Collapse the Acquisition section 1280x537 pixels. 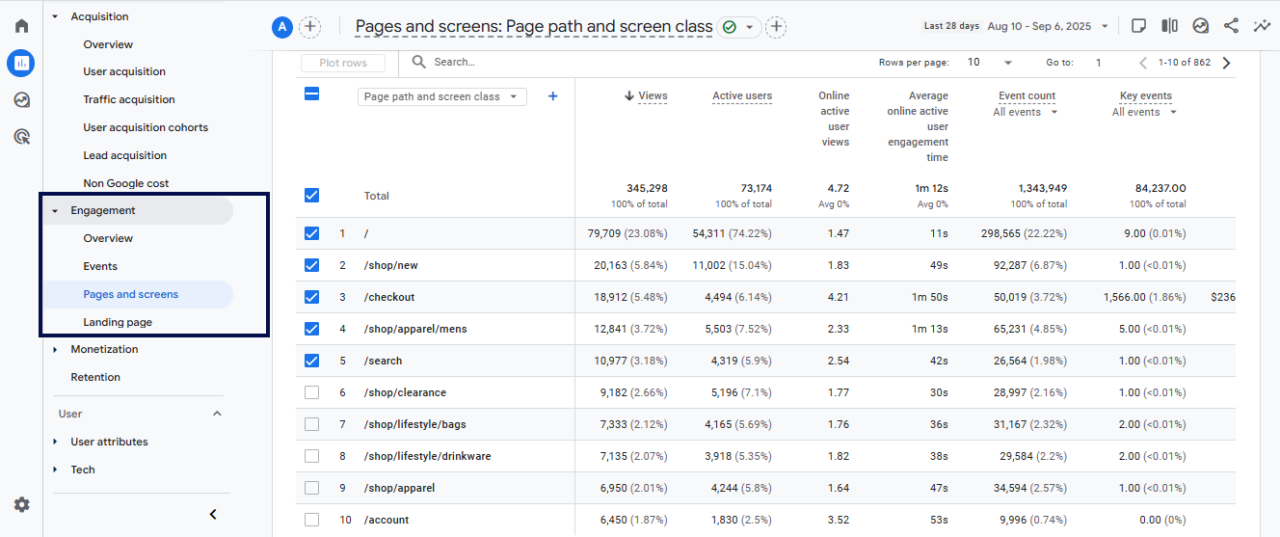click(x=55, y=16)
